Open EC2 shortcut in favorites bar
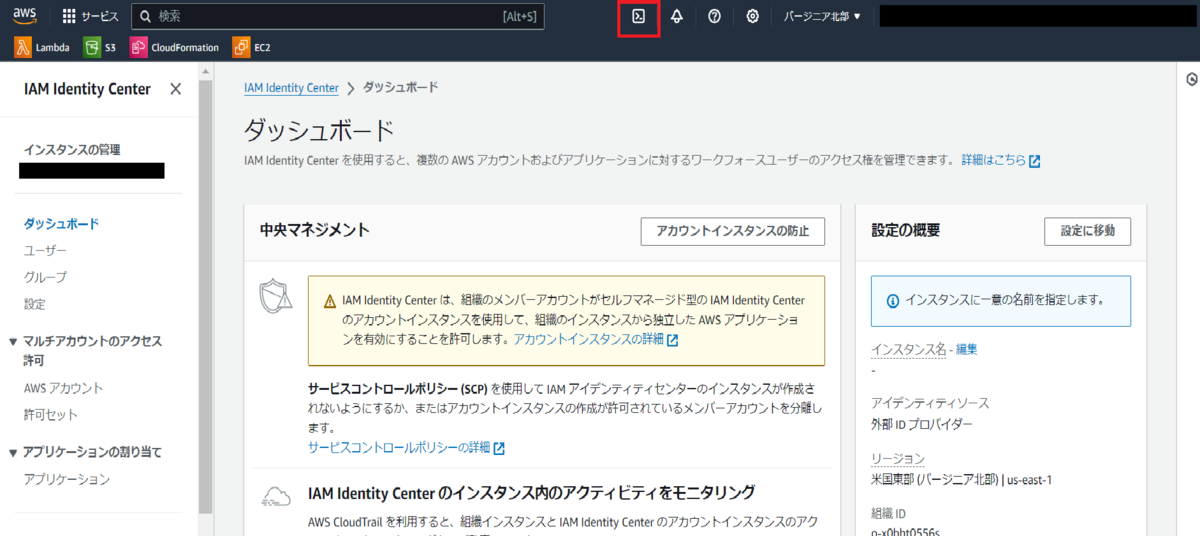1200x536 pixels. [x=252, y=47]
